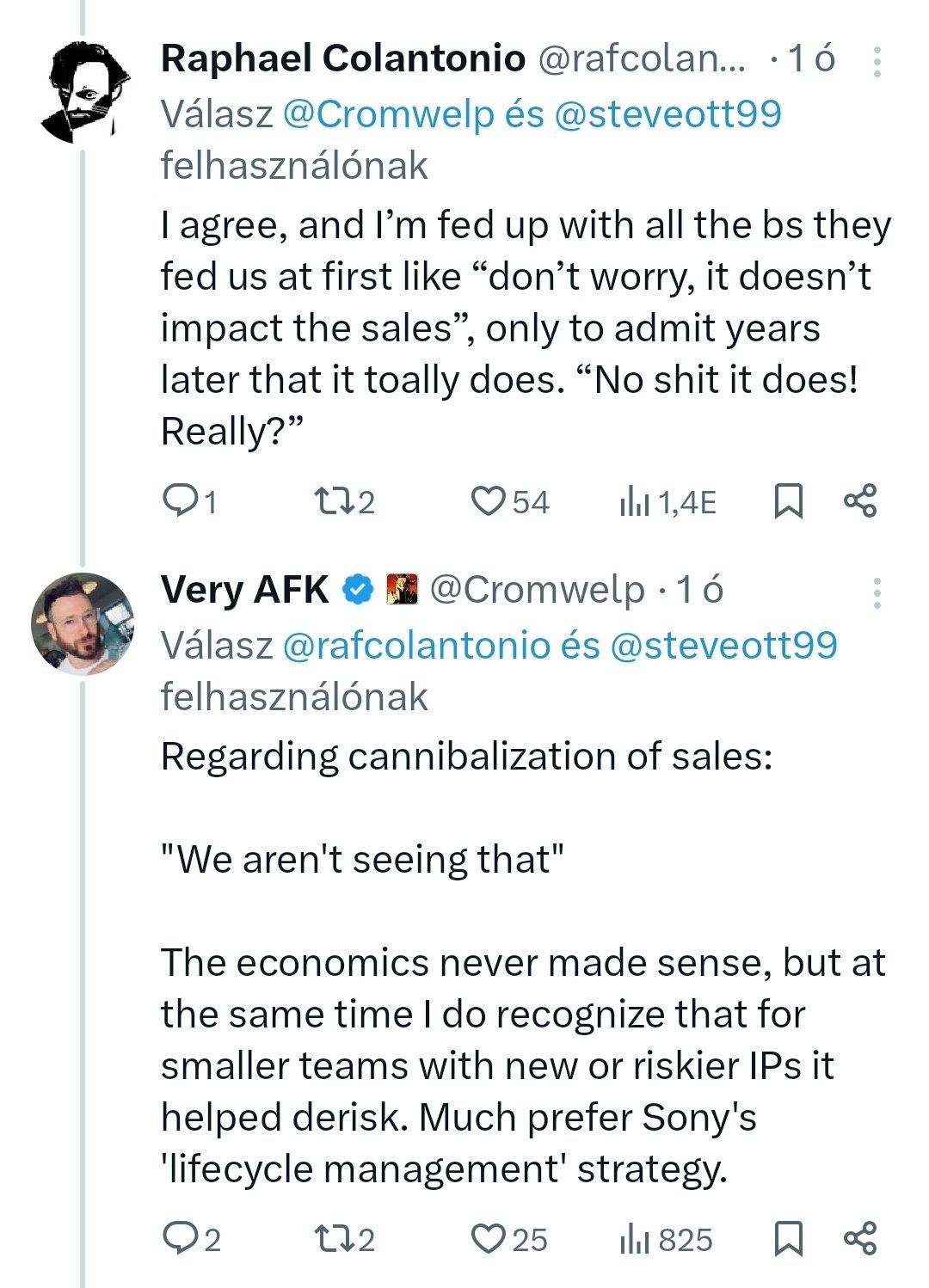This screenshot has width=929, height=1288.
Task: Open more options on Raphael's tweet
Action: [877, 62]
